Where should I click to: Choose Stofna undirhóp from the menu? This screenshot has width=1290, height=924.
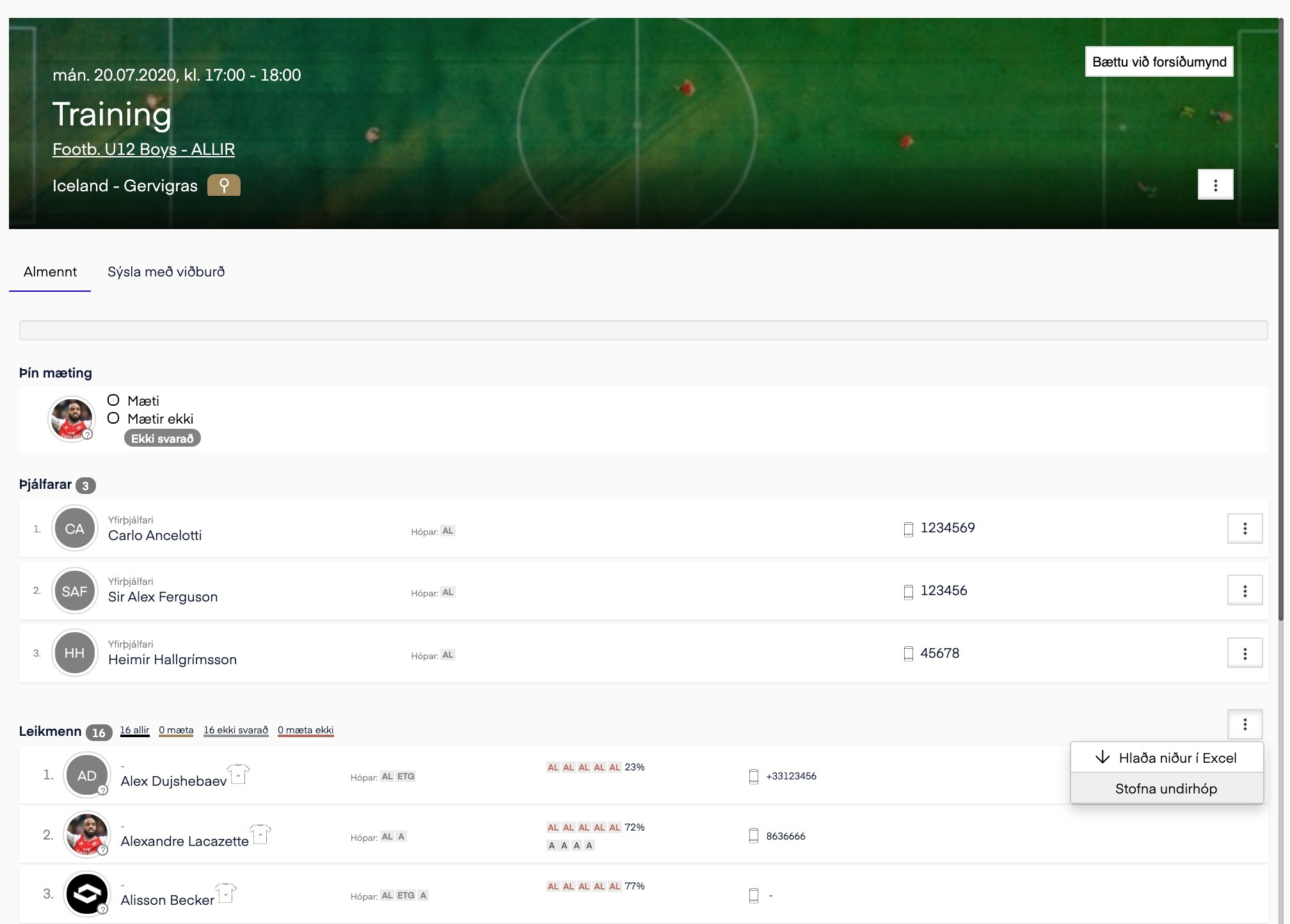(x=1166, y=789)
